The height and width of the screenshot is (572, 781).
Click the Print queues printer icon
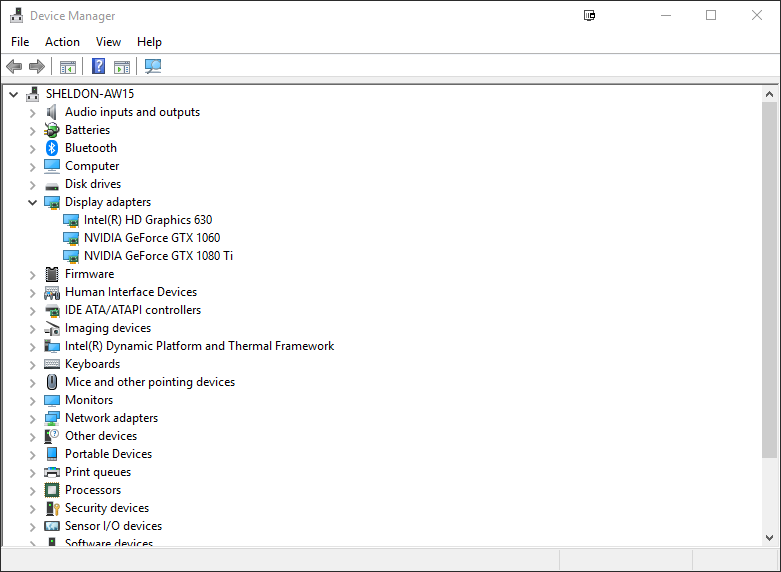pos(52,472)
